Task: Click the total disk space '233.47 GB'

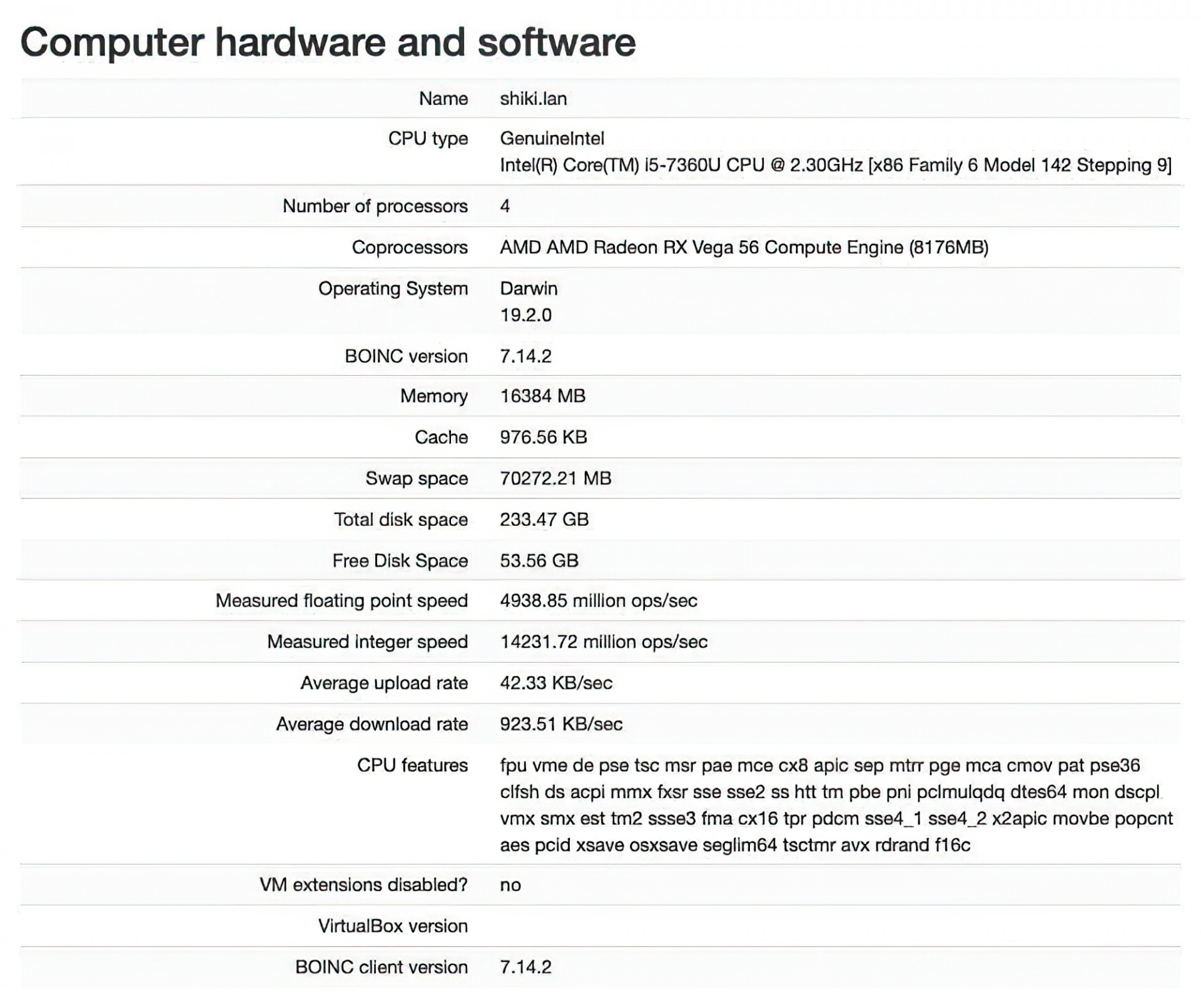Action: tap(544, 520)
